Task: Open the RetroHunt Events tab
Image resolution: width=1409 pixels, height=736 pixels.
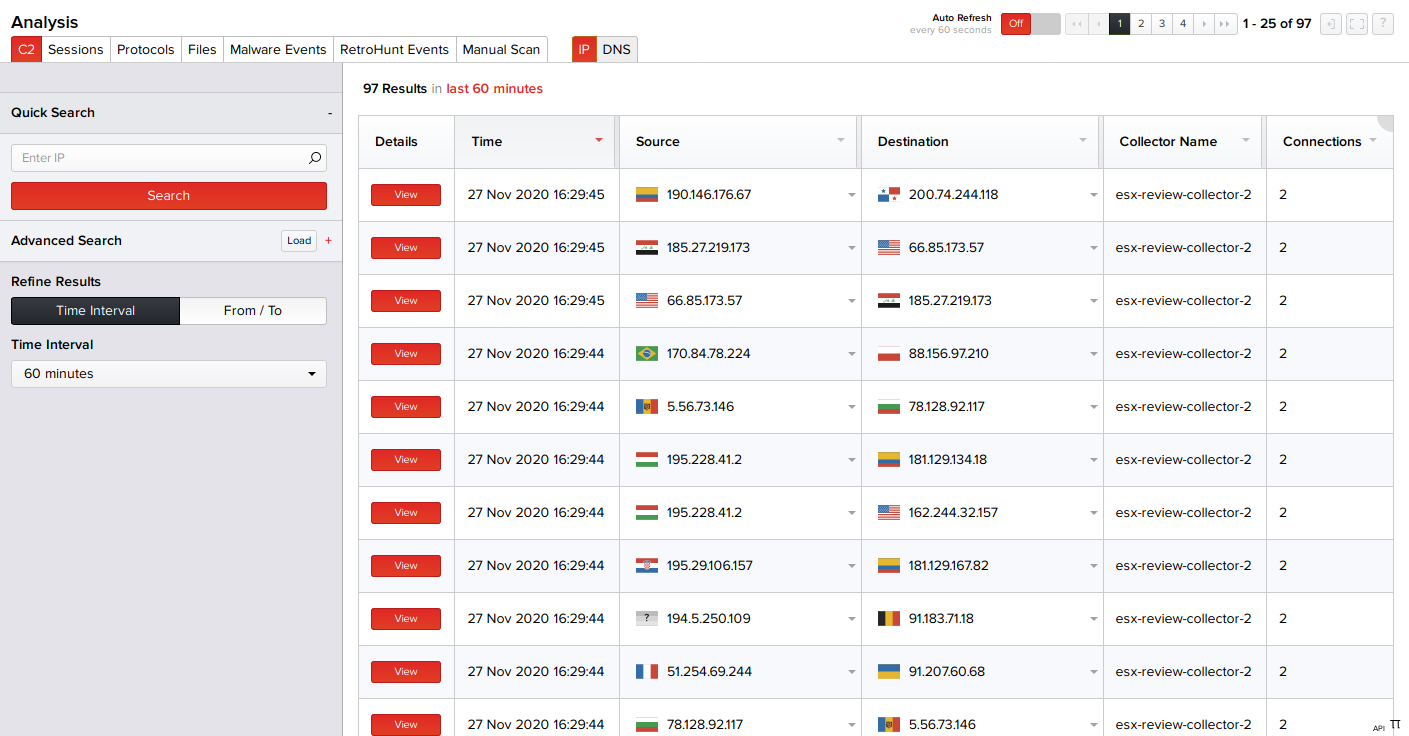Action: point(394,49)
